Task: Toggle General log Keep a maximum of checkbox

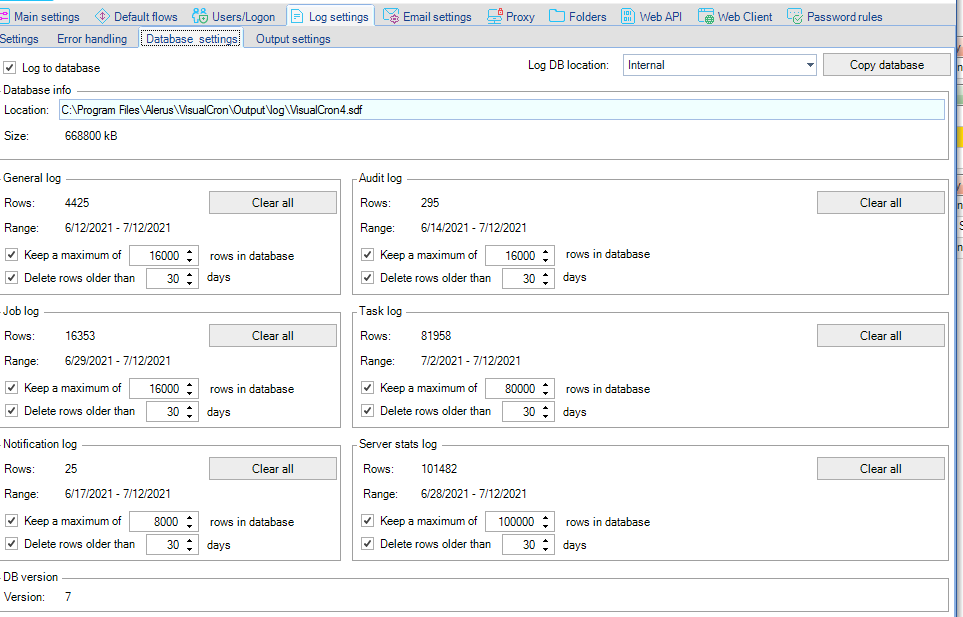Action: (12, 255)
